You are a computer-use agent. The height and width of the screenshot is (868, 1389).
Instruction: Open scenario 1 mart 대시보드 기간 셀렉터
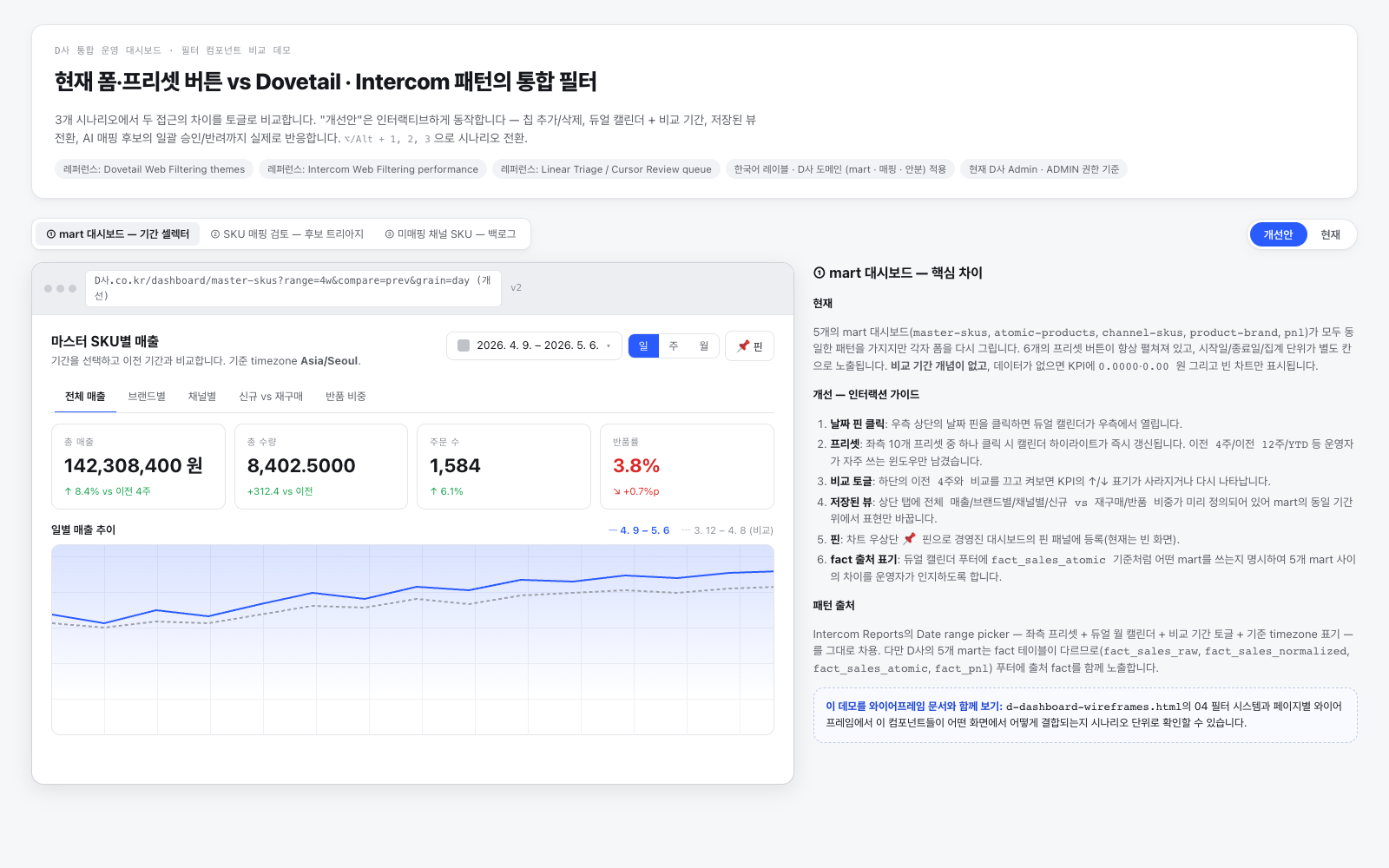point(118,234)
